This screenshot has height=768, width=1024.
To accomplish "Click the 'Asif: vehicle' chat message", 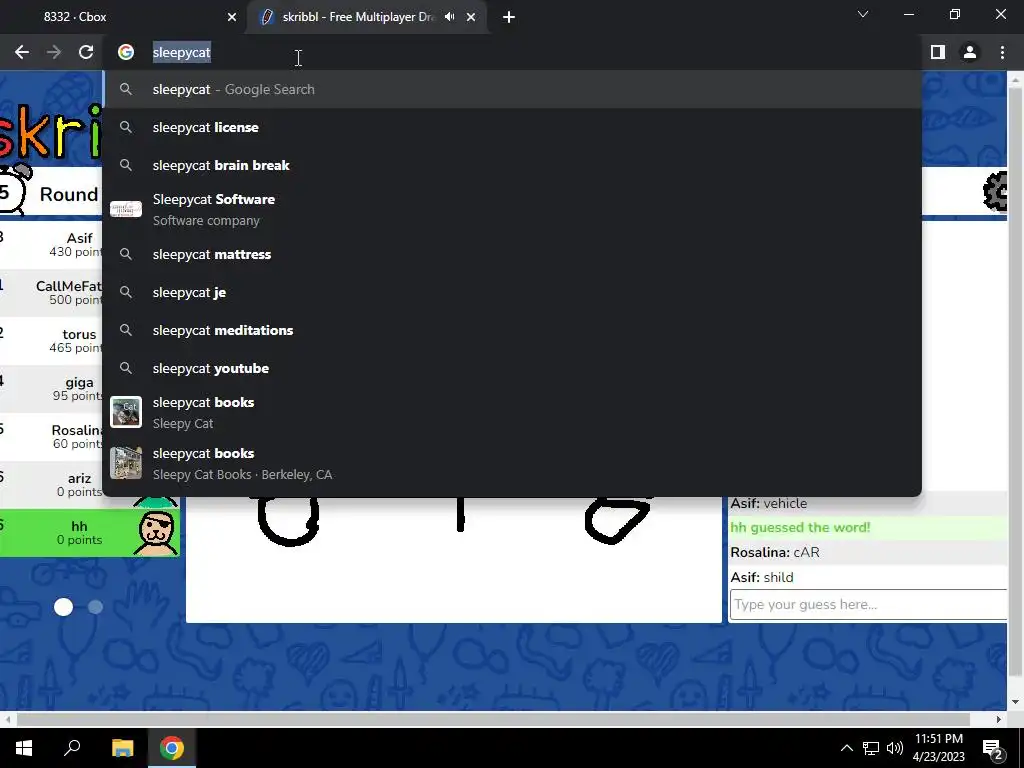I will click(x=868, y=504).
